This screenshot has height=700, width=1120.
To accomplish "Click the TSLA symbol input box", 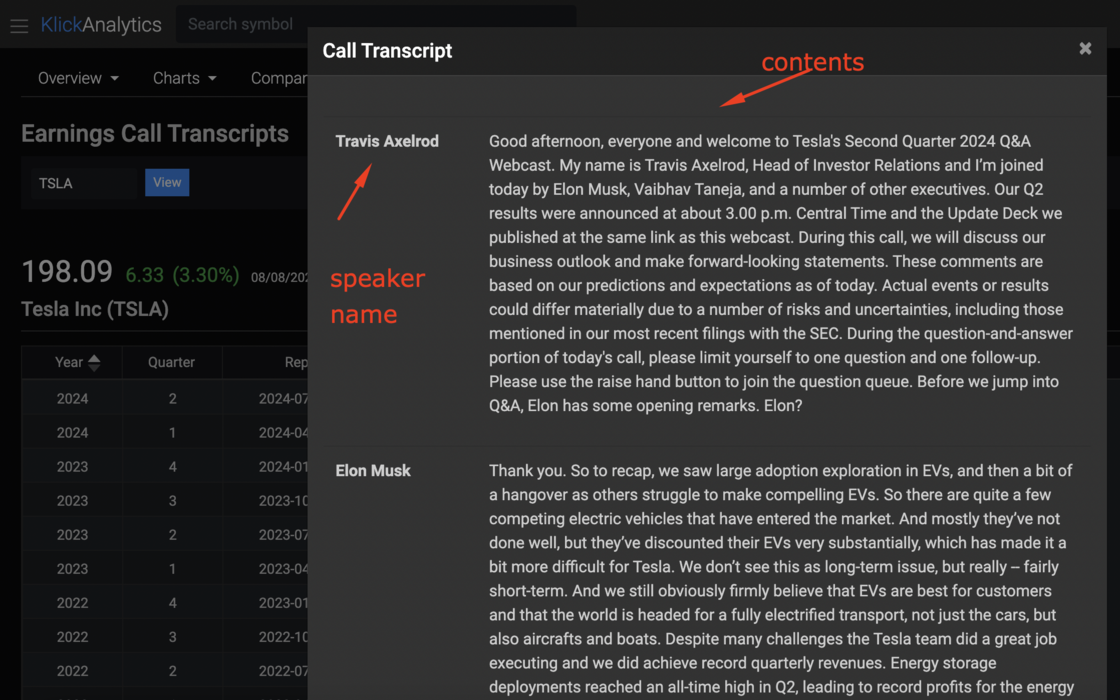I will point(83,183).
